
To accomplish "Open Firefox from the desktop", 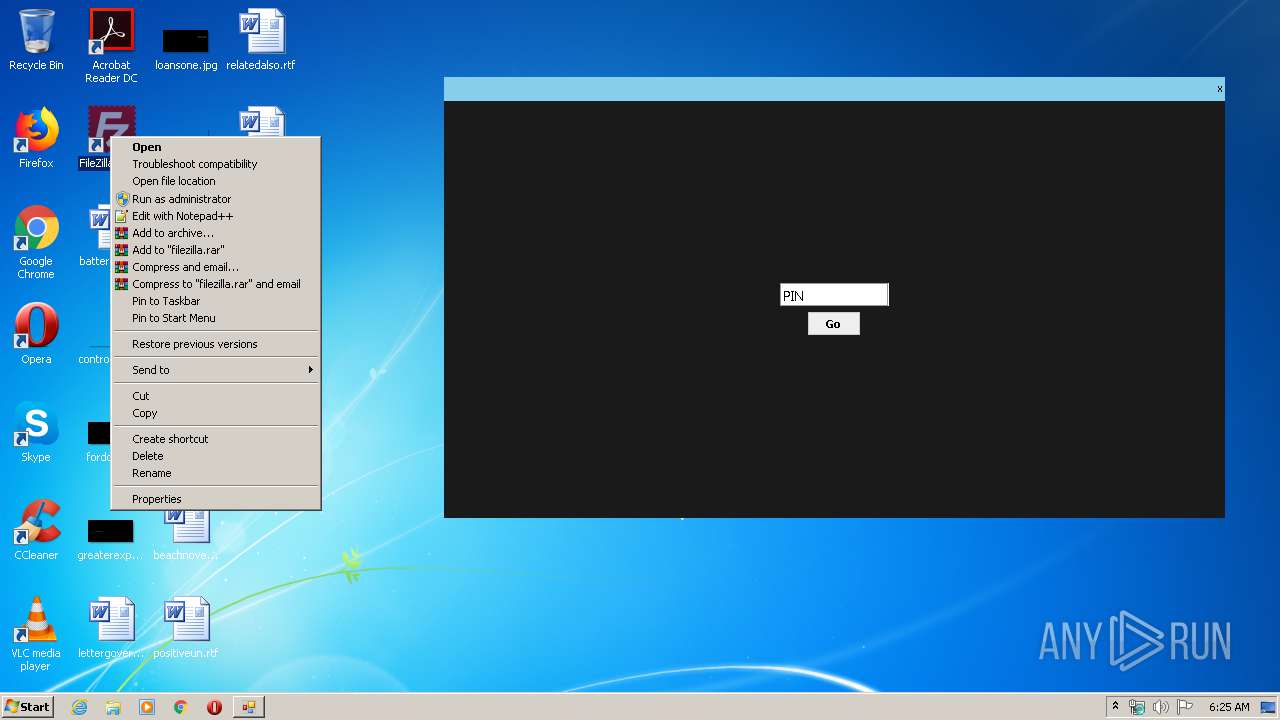I will click(x=36, y=138).
